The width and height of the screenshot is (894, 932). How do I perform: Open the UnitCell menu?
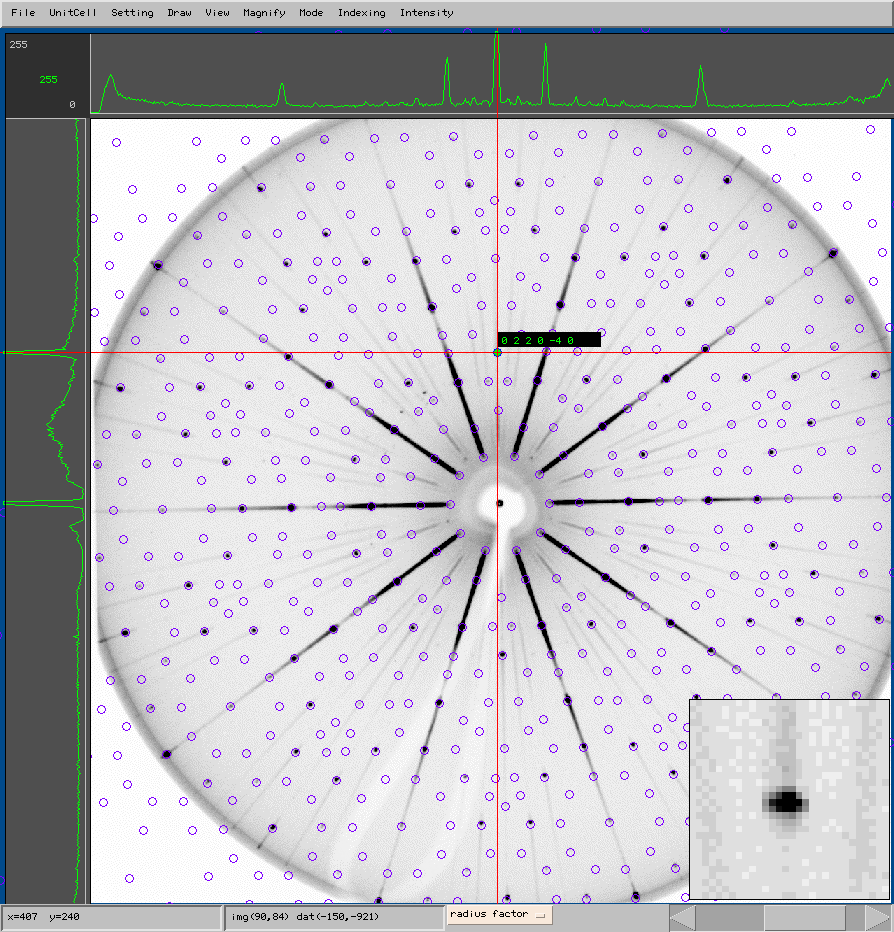tap(73, 12)
